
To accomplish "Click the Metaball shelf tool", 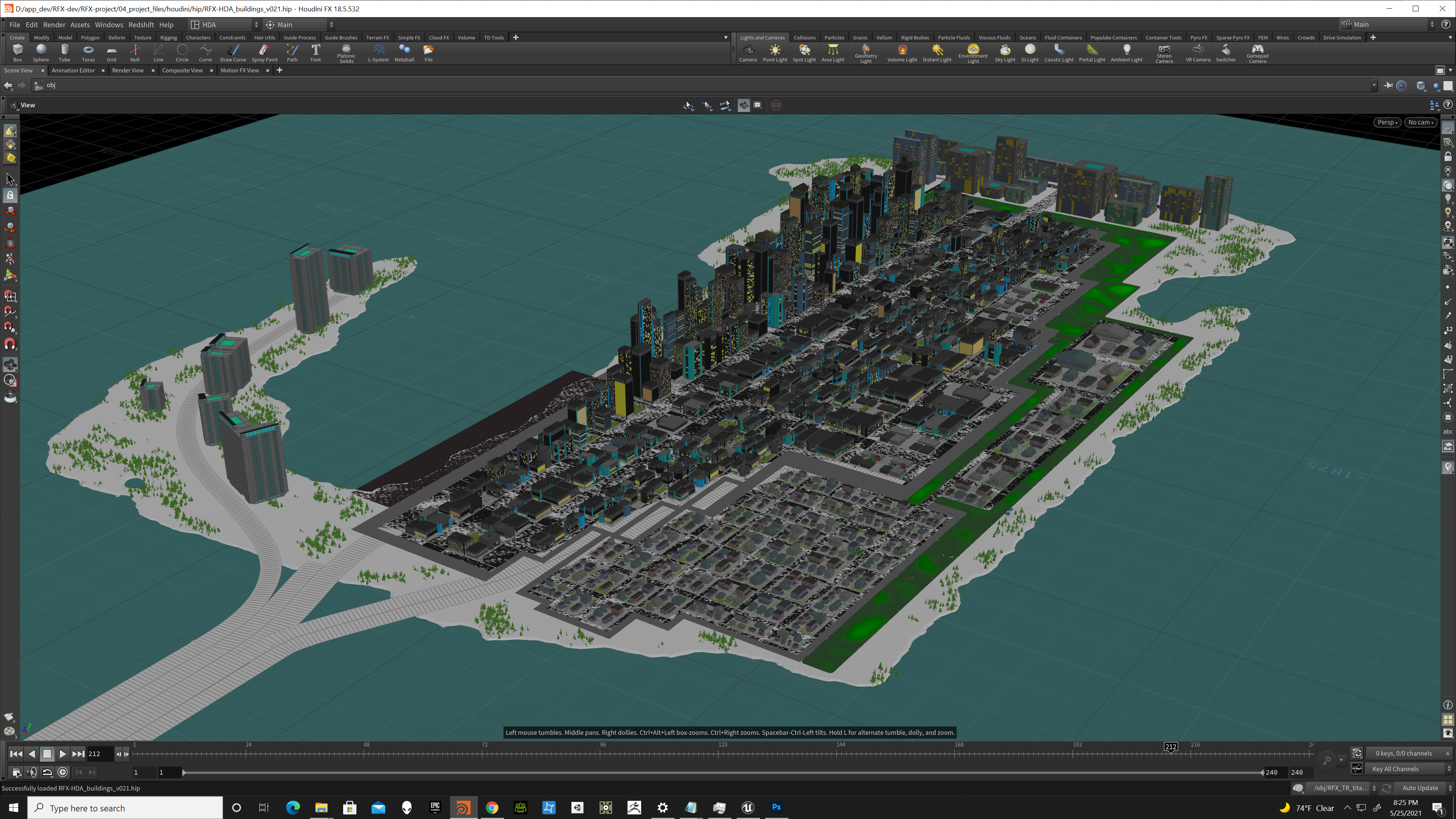I will (x=404, y=53).
